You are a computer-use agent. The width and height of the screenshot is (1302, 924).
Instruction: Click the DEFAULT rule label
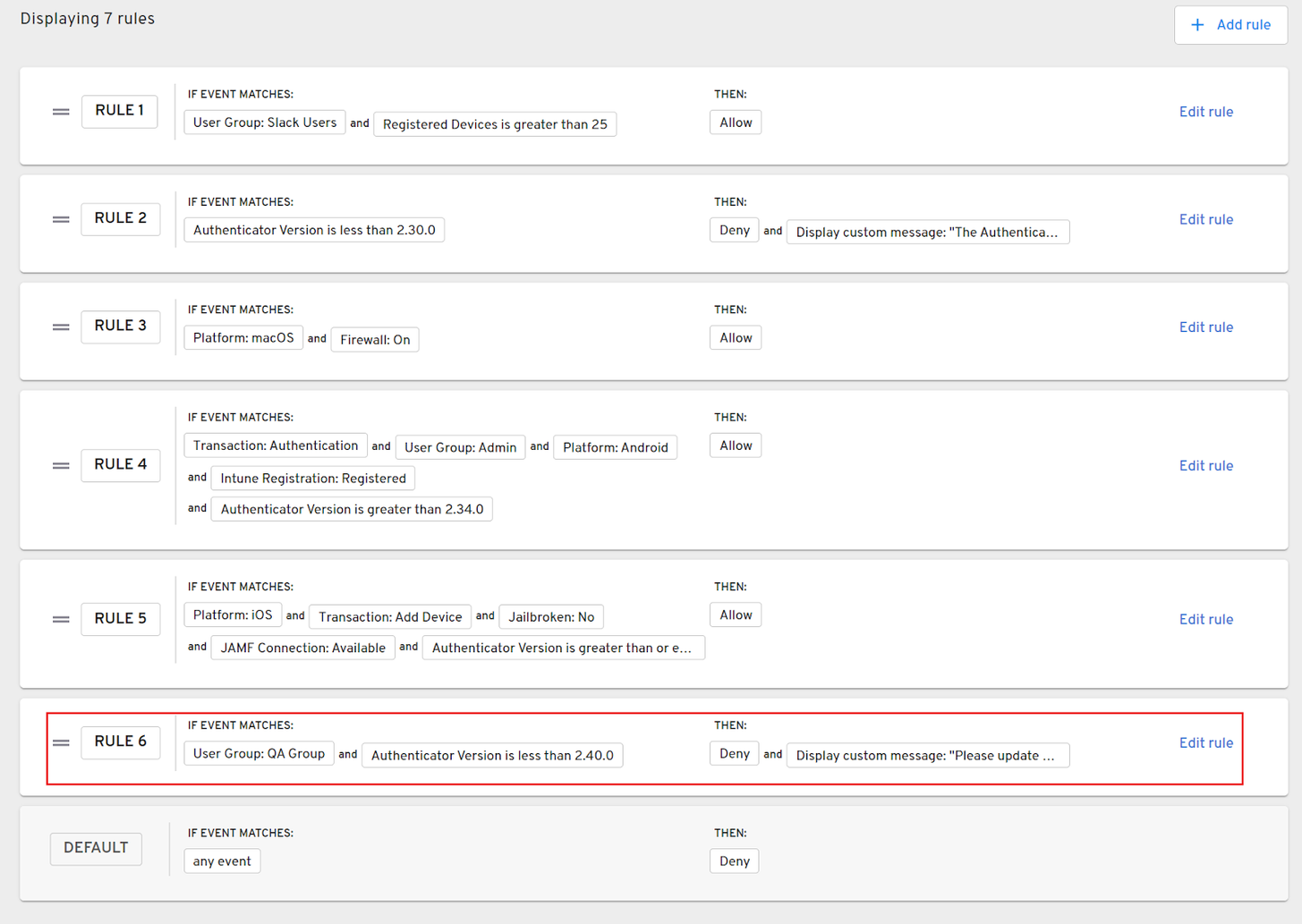tap(96, 848)
